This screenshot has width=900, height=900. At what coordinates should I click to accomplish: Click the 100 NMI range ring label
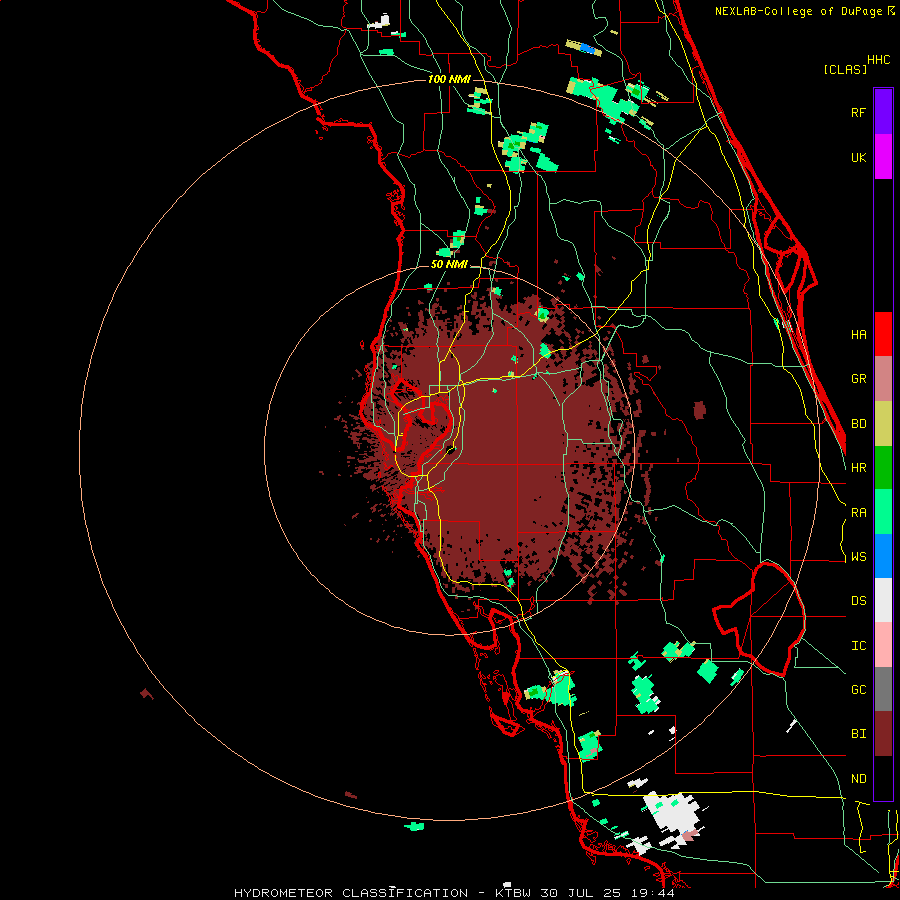pyautogui.click(x=449, y=79)
